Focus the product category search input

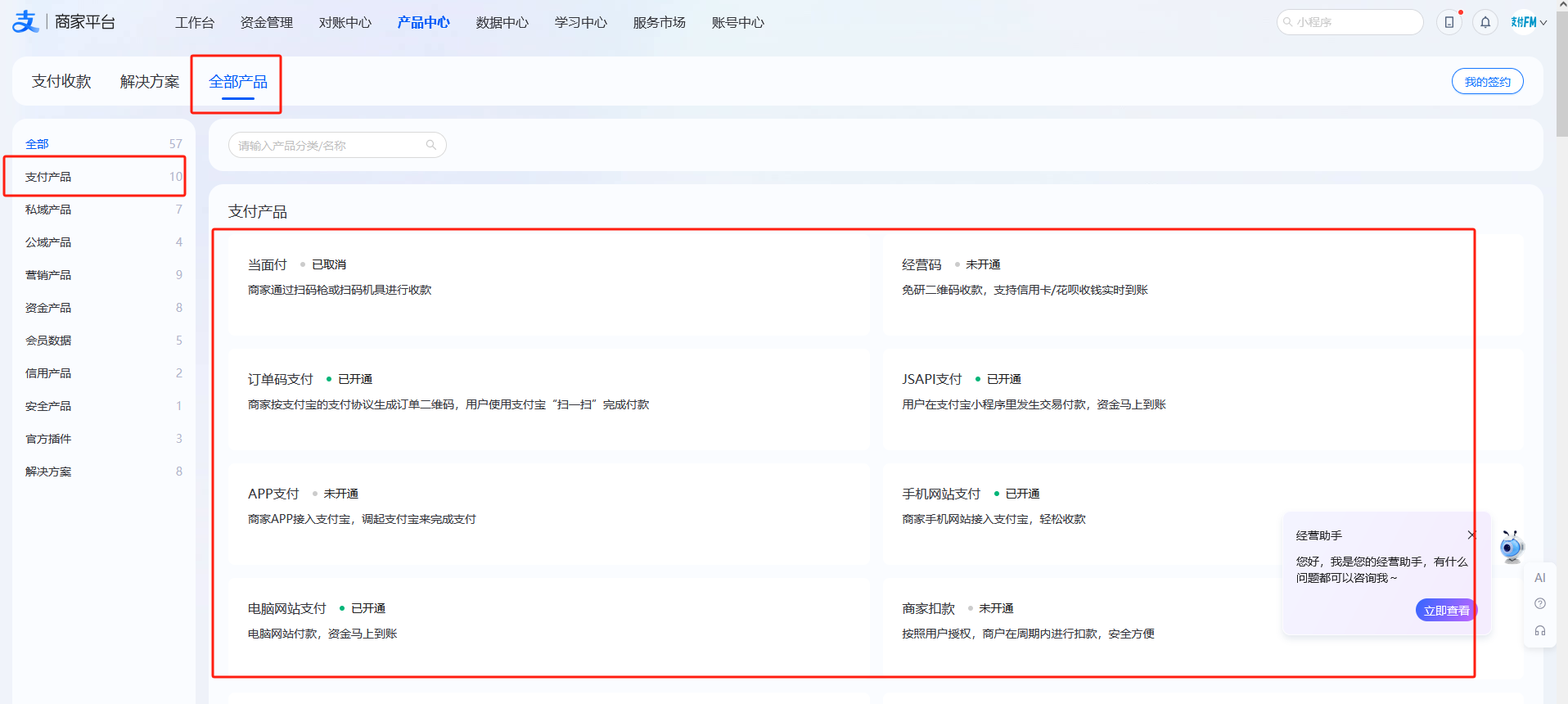click(x=337, y=145)
